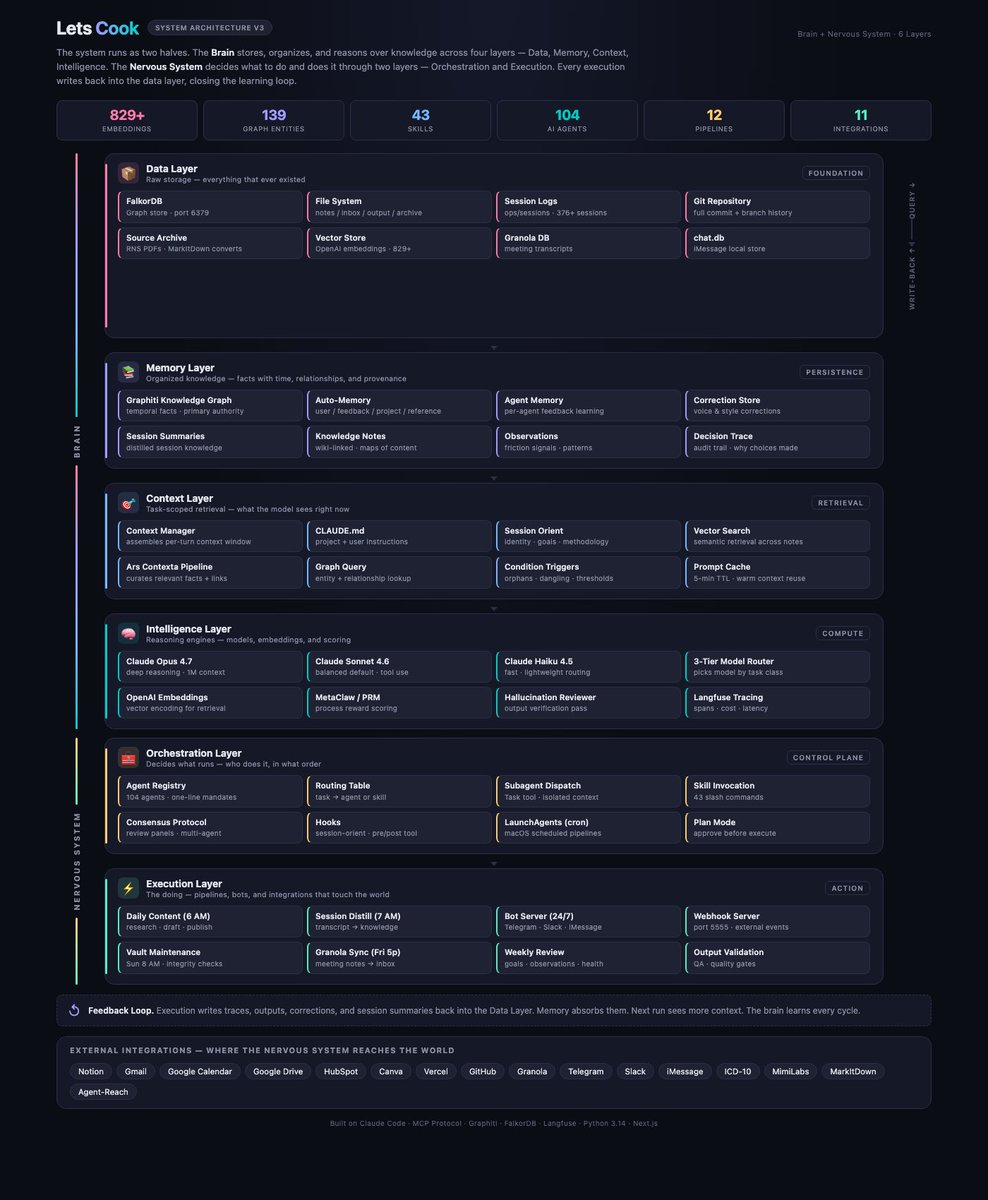Viewport: 988px width, 1200px height.
Task: Click the Telegram integration chip
Action: click(x=586, y=1071)
